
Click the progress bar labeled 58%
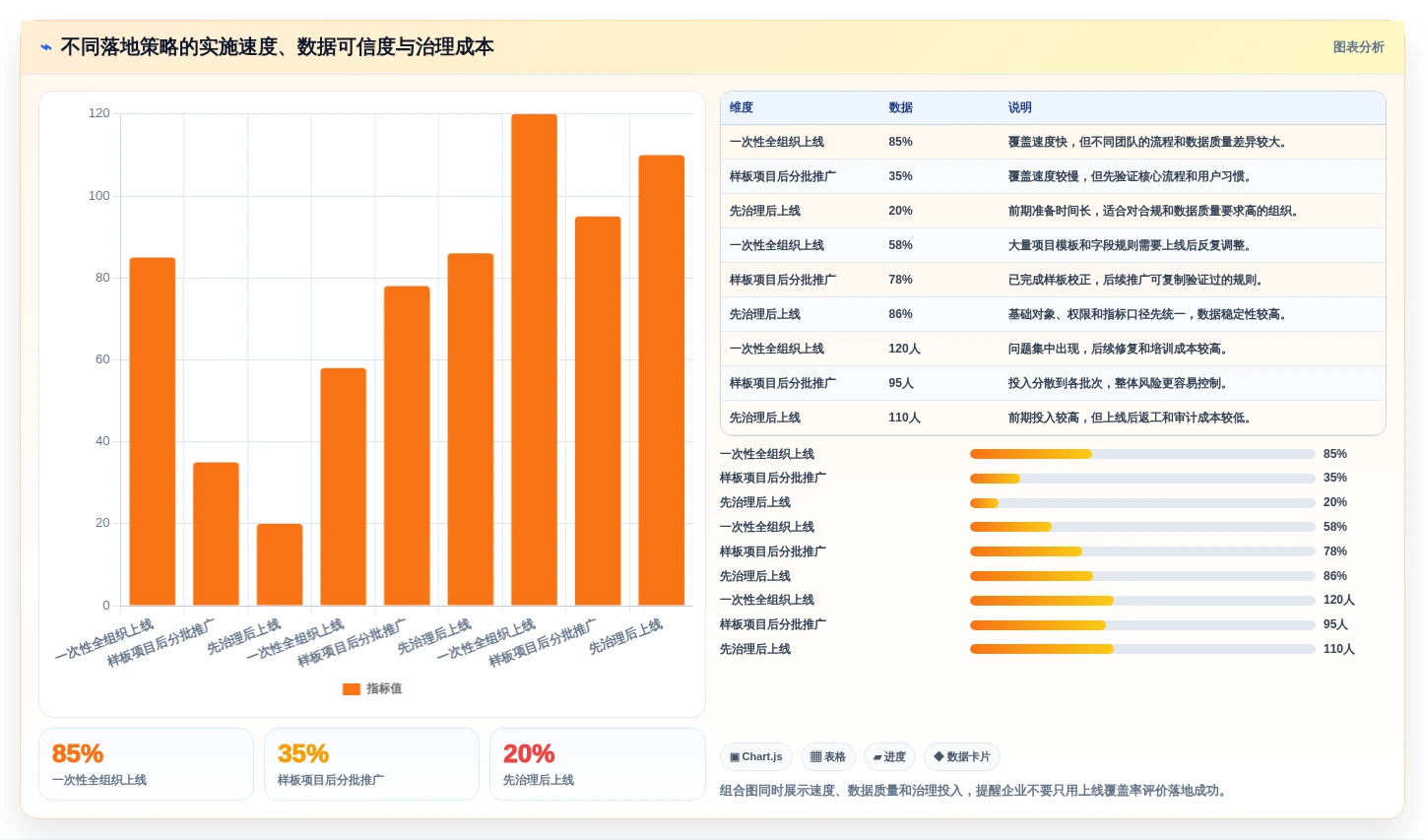click(x=1142, y=527)
